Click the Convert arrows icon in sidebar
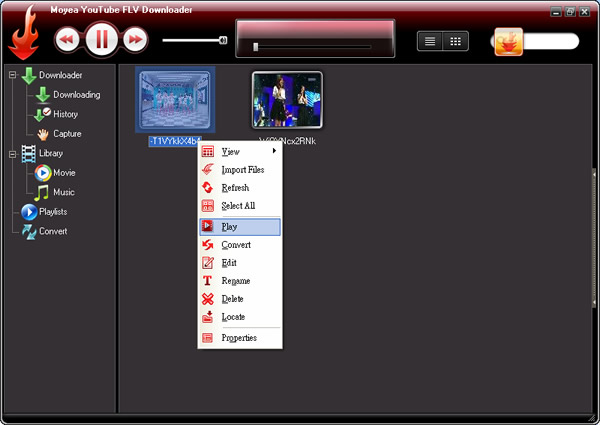Screen dimensions: 600x425 click(x=29, y=232)
